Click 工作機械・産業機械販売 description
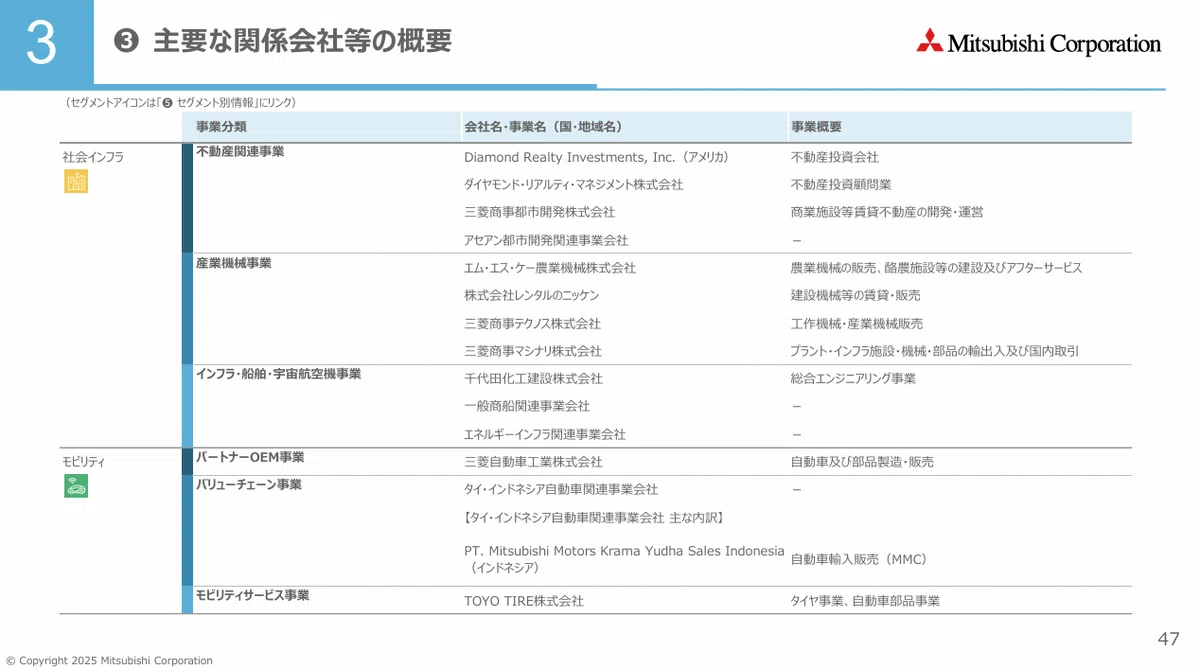The width and height of the screenshot is (1200, 667). (x=857, y=324)
